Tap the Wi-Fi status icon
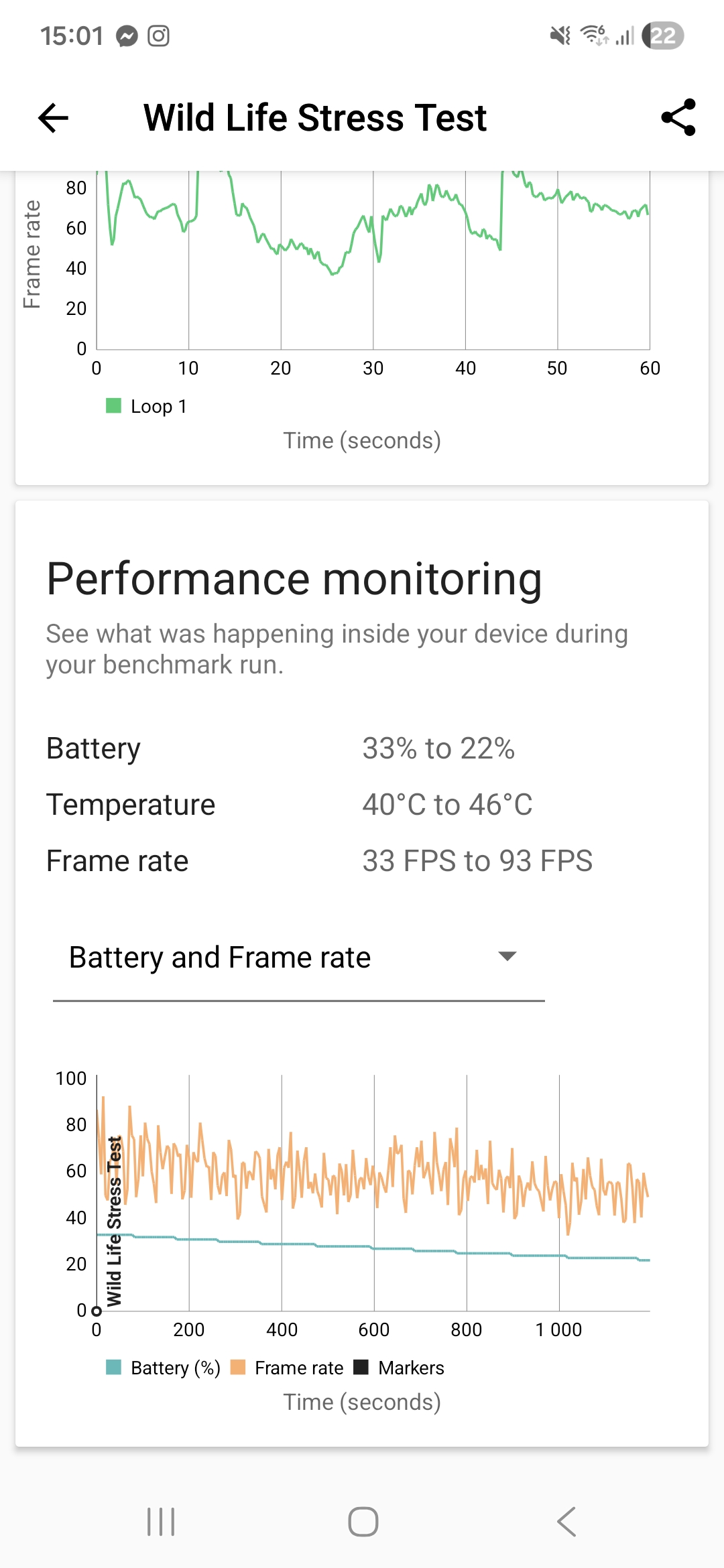This screenshot has height=1568, width=724. point(594,35)
